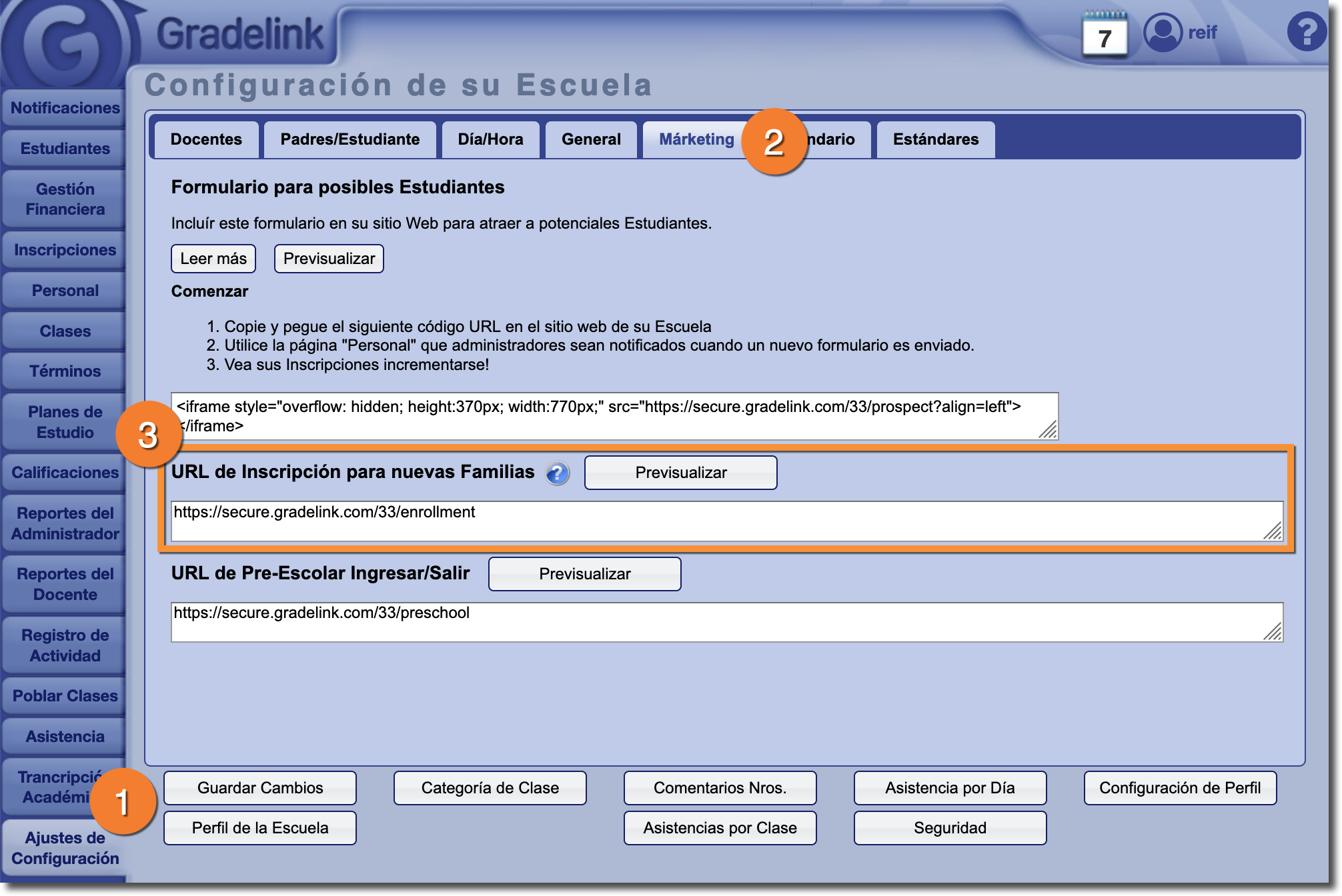Image resolution: width=1342 pixels, height=896 pixels.
Task: Preview the enrollment URL for new families
Action: 680,473
